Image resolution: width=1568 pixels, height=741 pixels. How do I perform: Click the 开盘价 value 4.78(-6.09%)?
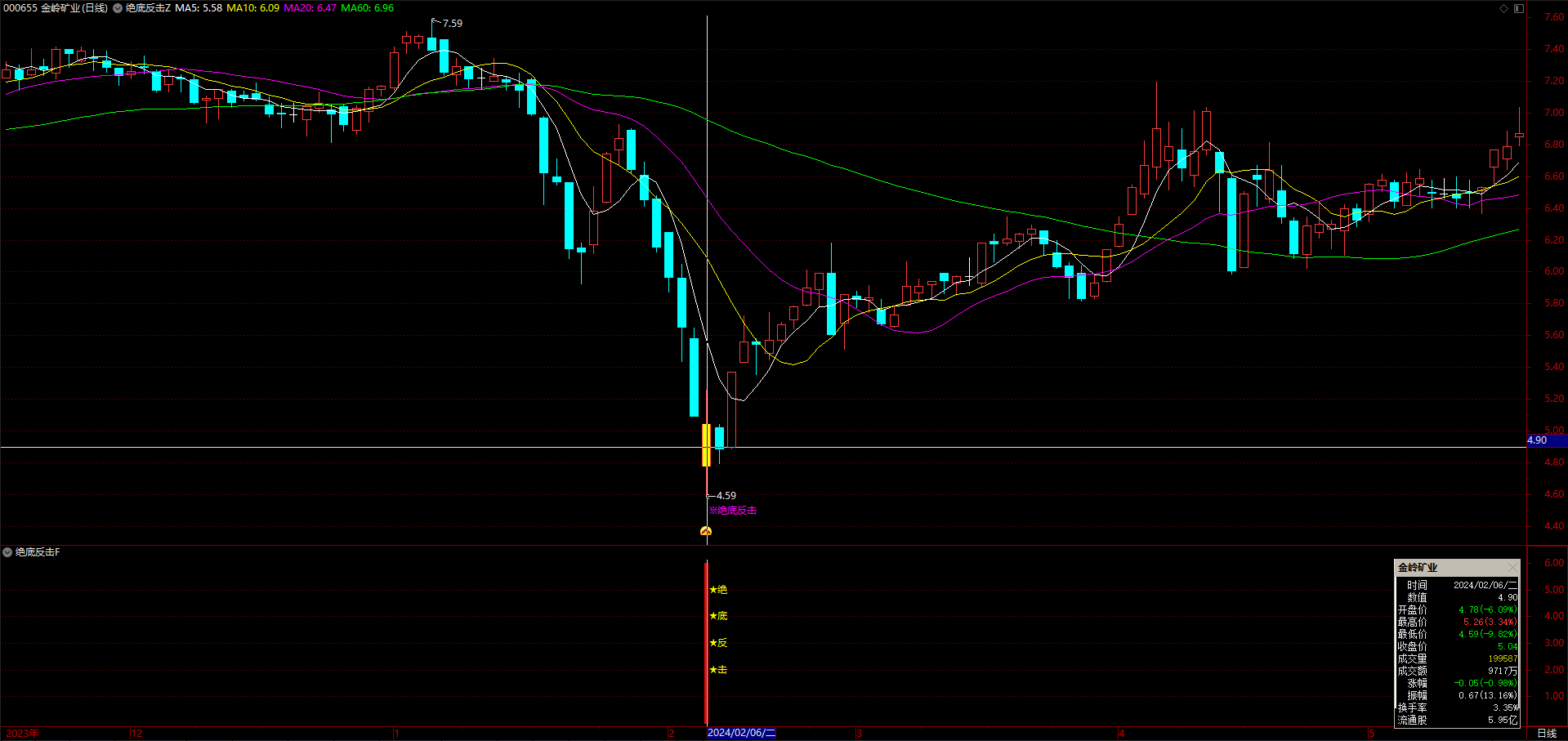pyautogui.click(x=1488, y=609)
